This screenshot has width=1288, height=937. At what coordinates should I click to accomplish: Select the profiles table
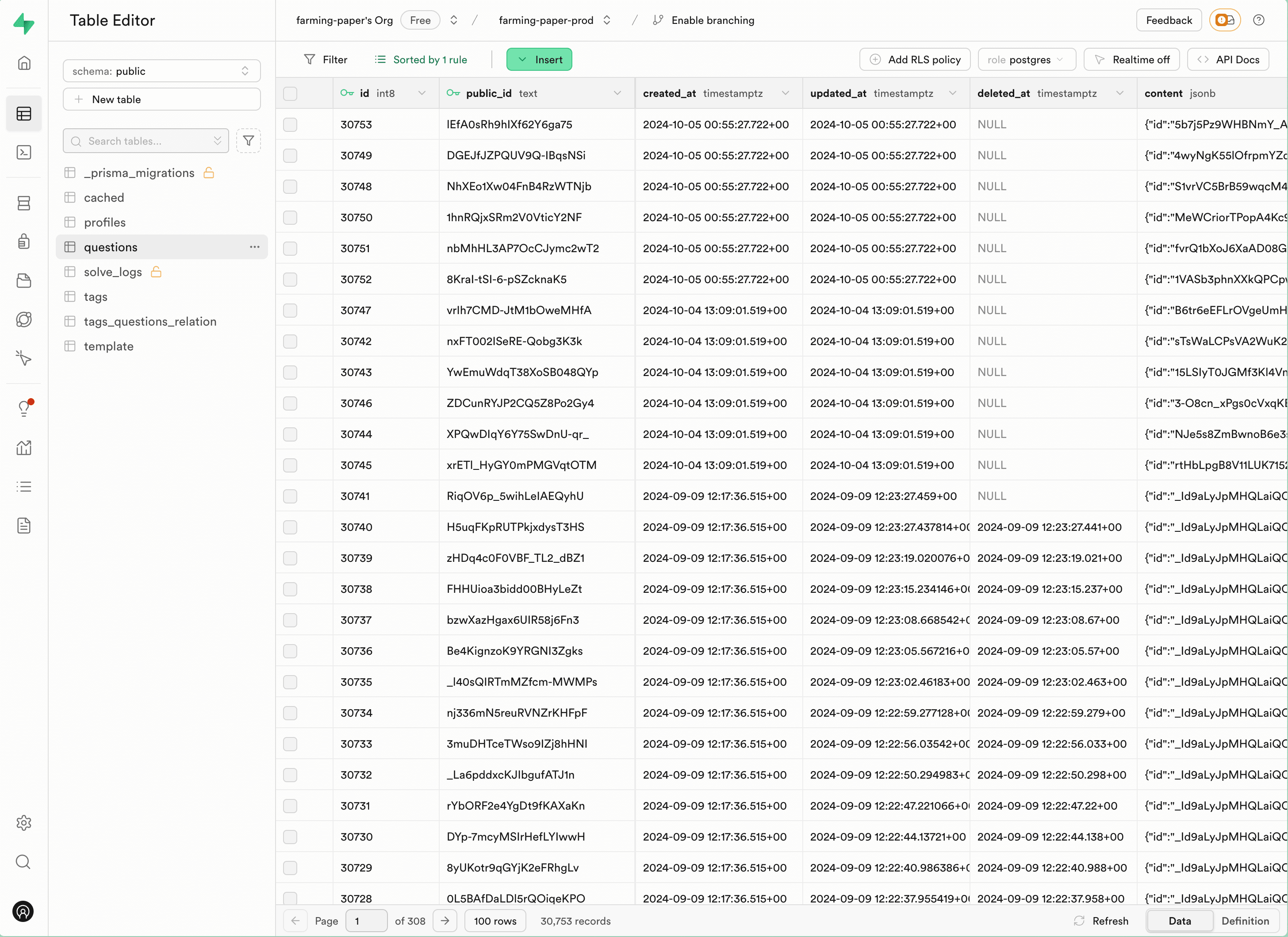click(x=105, y=223)
